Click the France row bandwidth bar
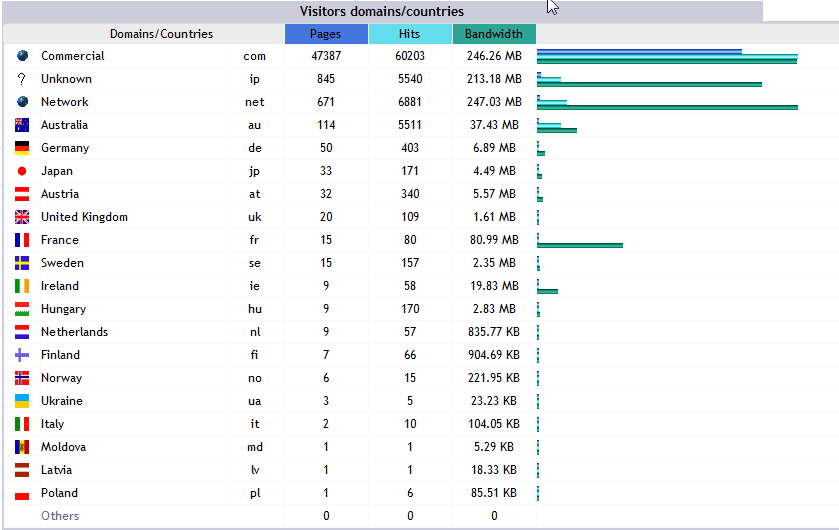839x530 pixels. pos(580,245)
